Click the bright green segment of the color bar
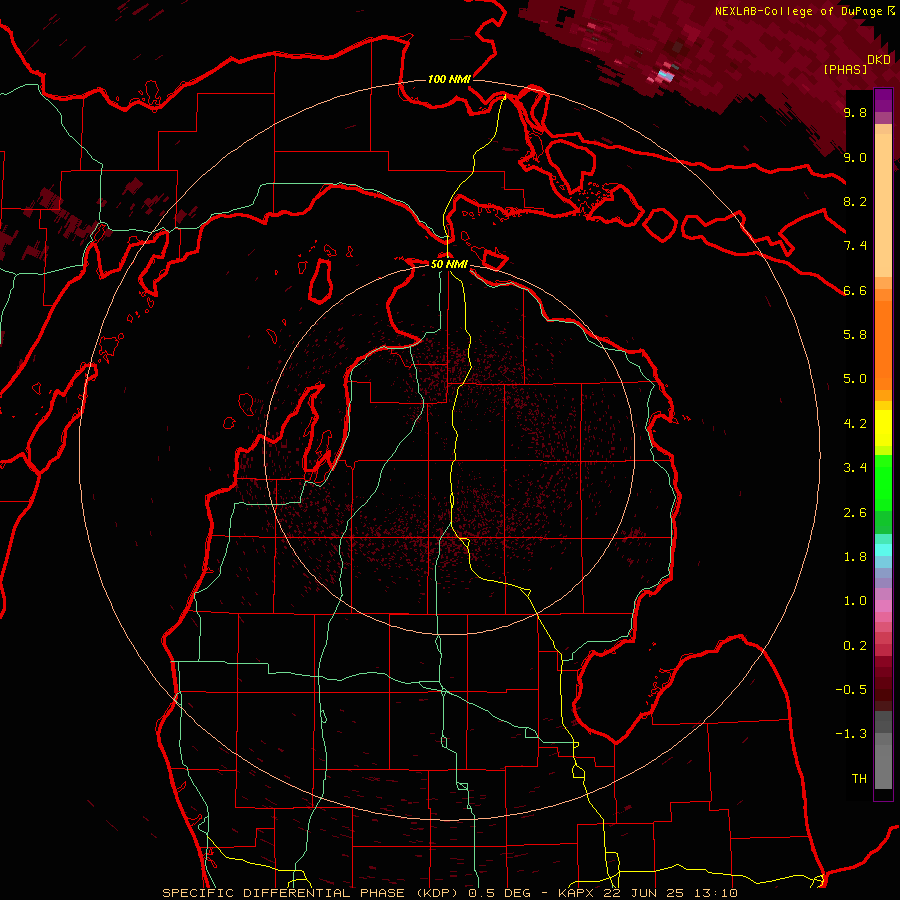The width and height of the screenshot is (900, 900). coord(883,483)
